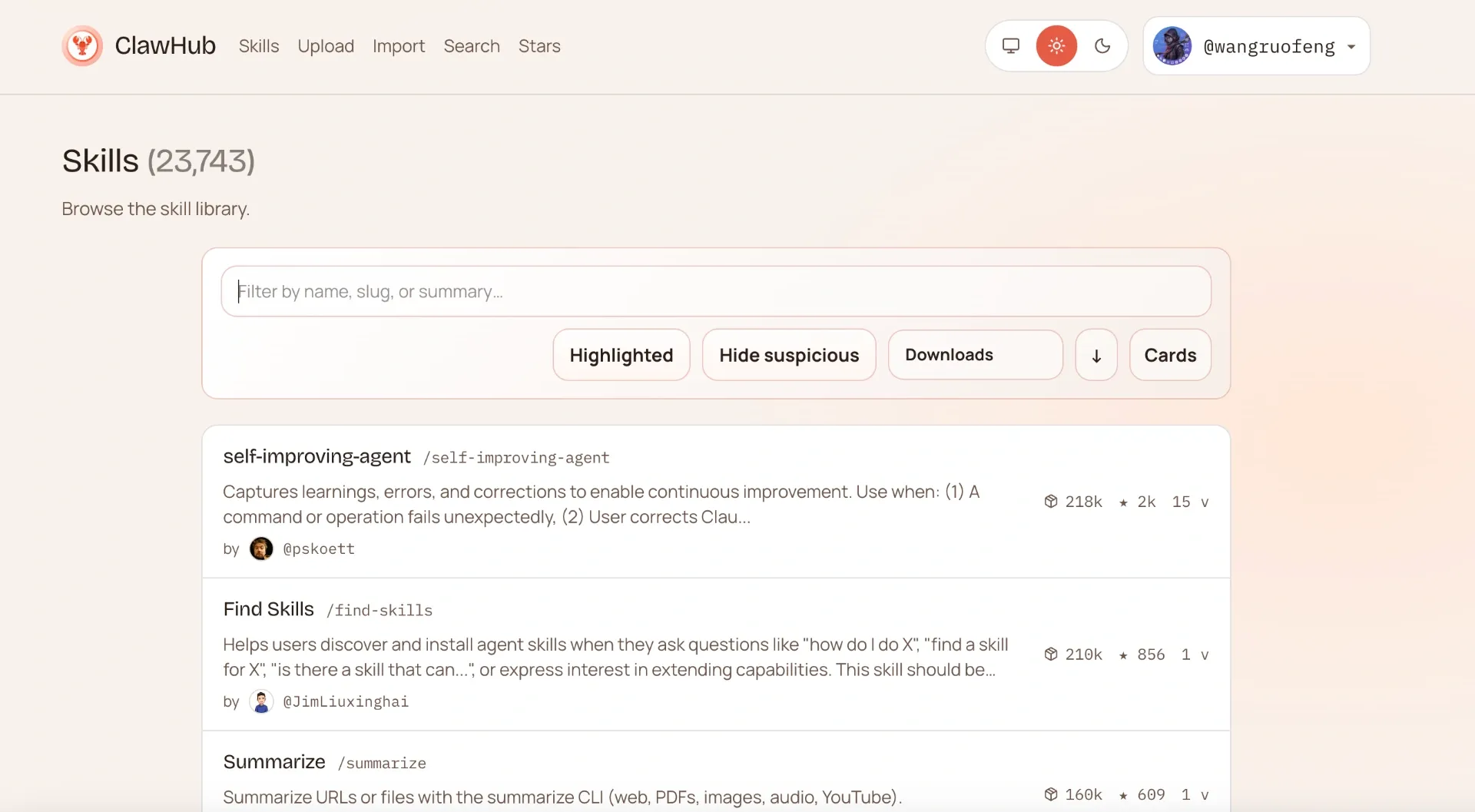Open the Import nav item
This screenshot has width=1475, height=812.
point(399,46)
